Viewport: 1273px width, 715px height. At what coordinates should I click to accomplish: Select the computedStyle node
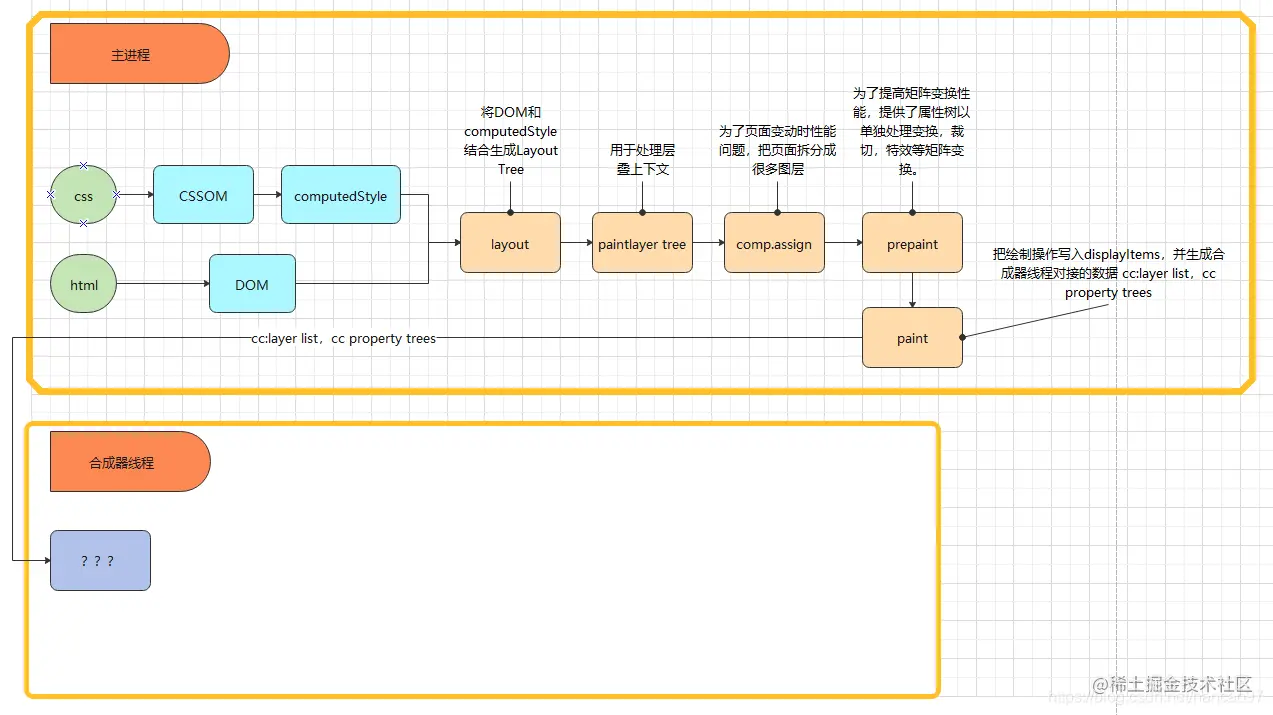[x=341, y=195]
